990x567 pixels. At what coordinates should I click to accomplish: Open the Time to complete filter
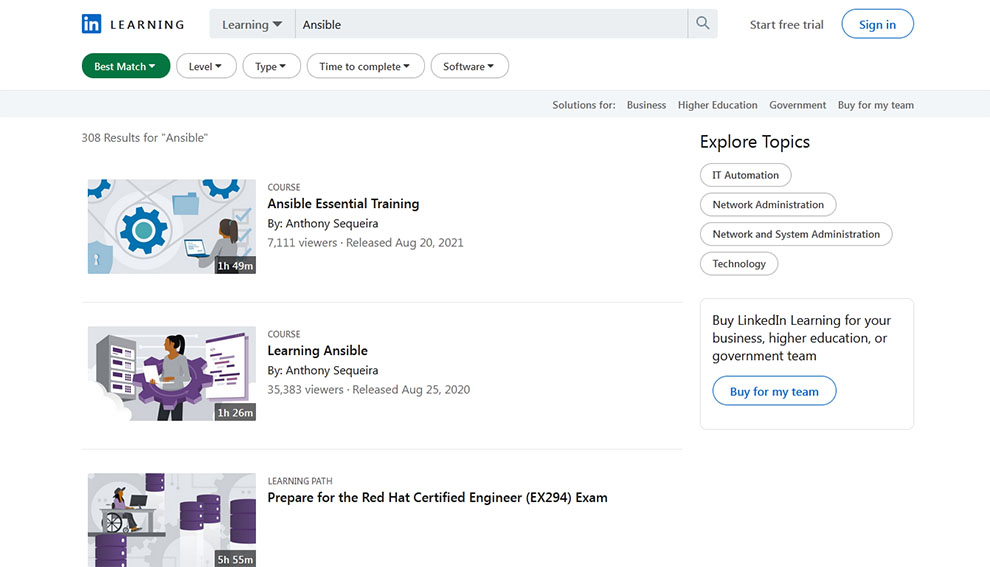pyautogui.click(x=366, y=66)
